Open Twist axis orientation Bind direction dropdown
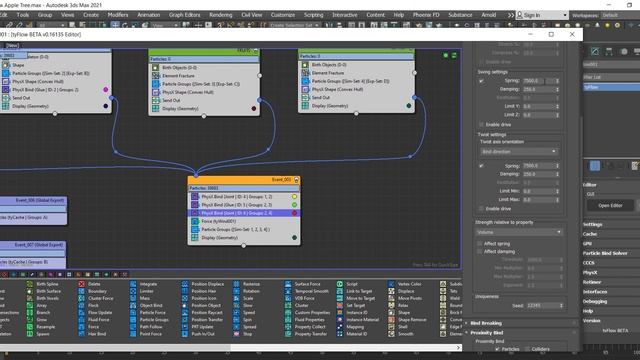The width and height of the screenshot is (640, 360). point(519,152)
